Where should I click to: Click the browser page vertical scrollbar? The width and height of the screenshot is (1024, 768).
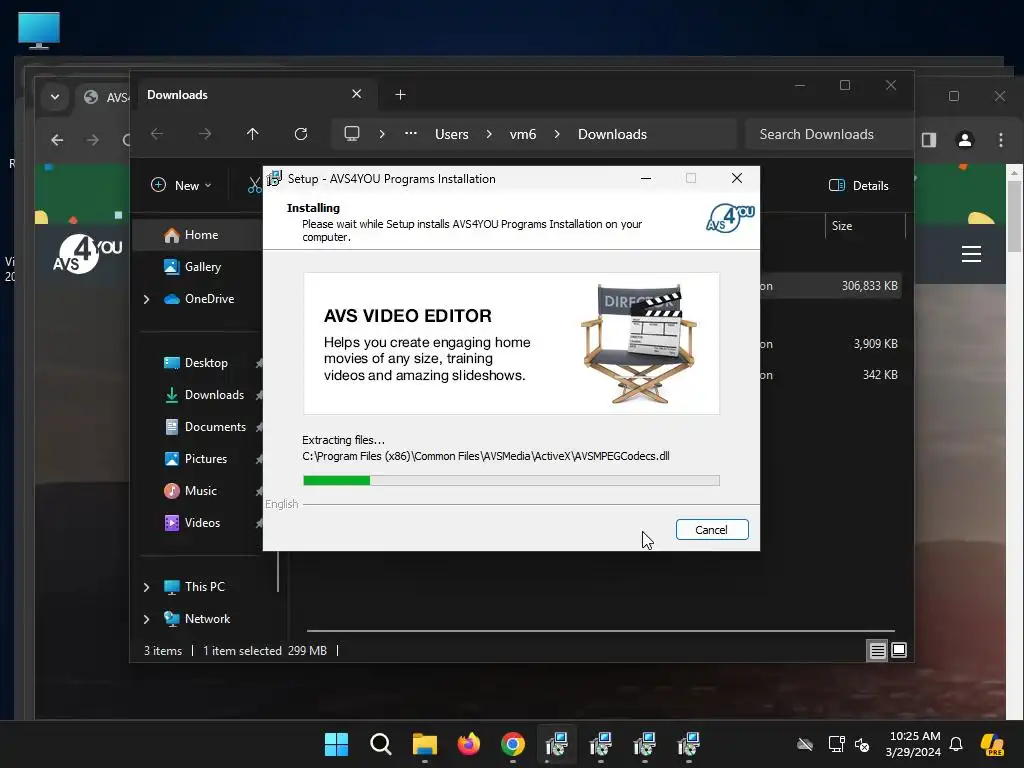[1014, 216]
